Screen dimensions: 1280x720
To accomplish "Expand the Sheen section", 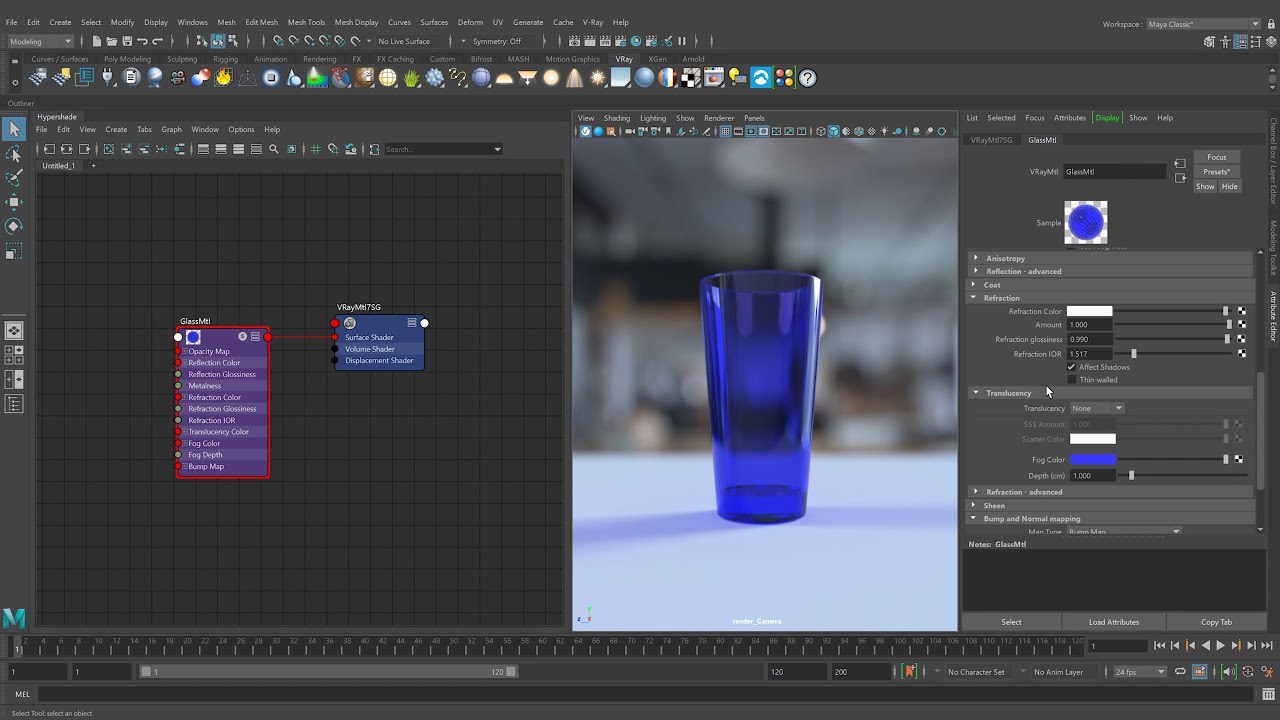I will pos(974,506).
